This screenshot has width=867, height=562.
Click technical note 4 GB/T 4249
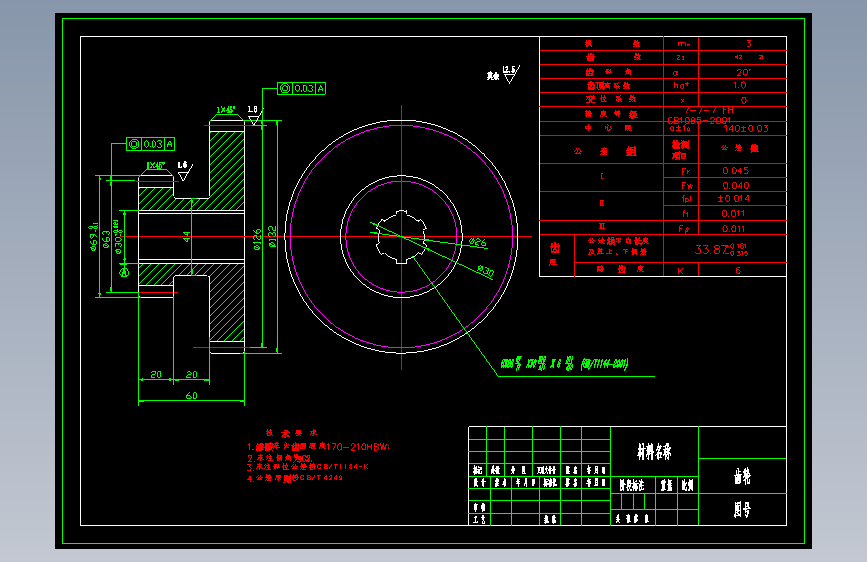(295, 477)
